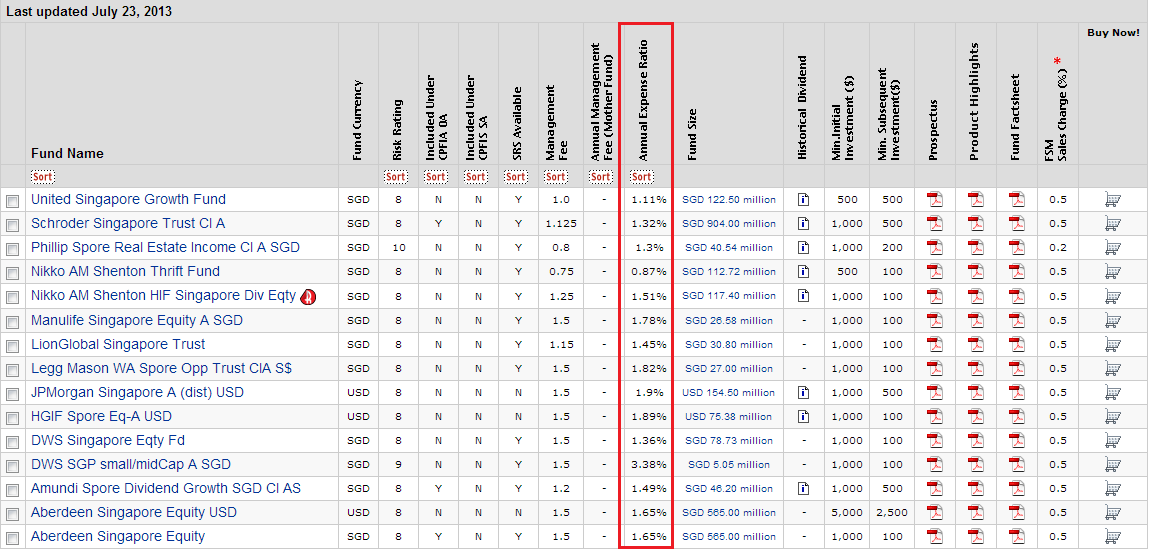Open United Singapore Growth Fund link

(128, 199)
